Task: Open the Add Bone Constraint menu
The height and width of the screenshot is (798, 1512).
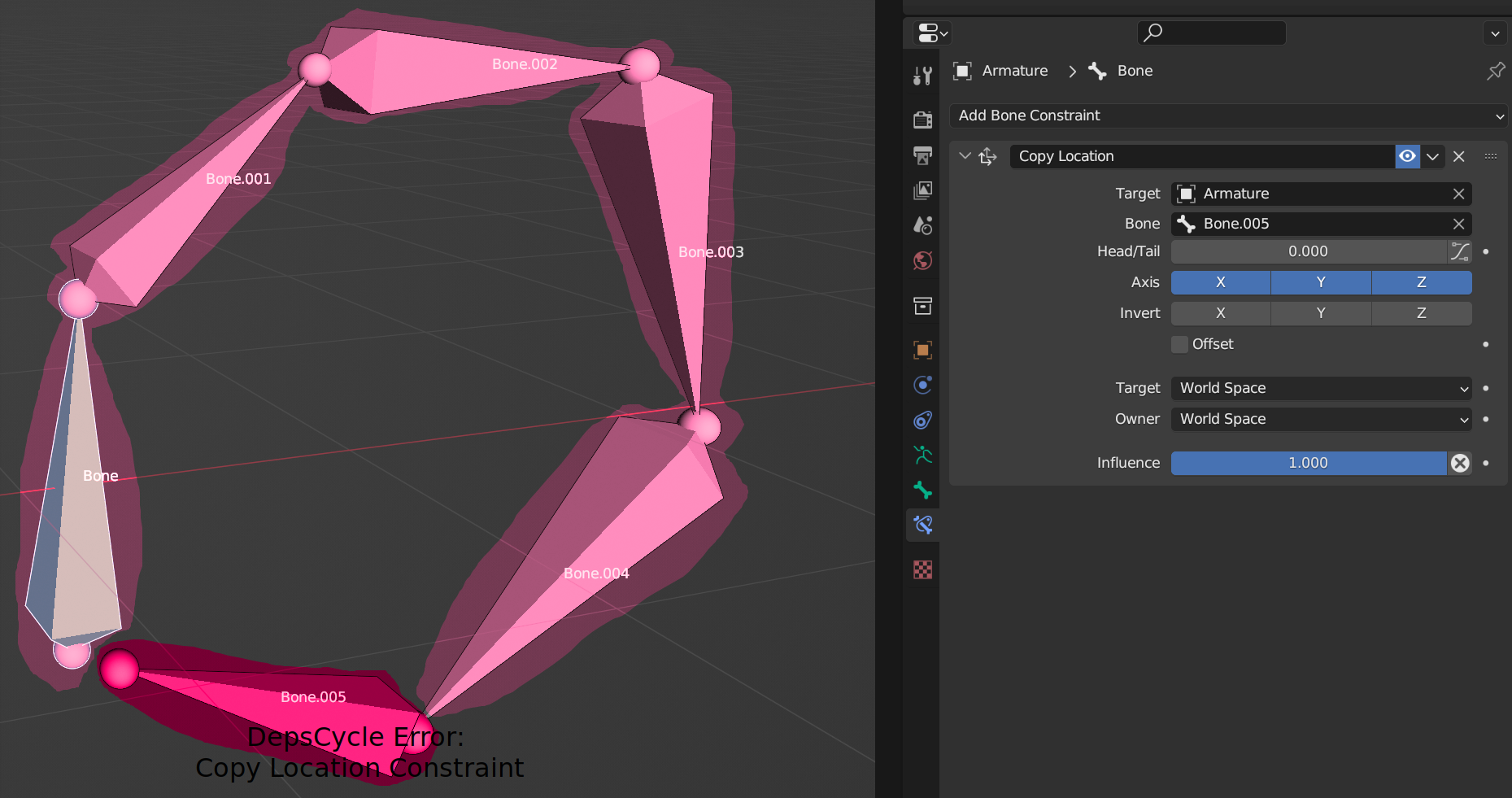Action: (1229, 116)
